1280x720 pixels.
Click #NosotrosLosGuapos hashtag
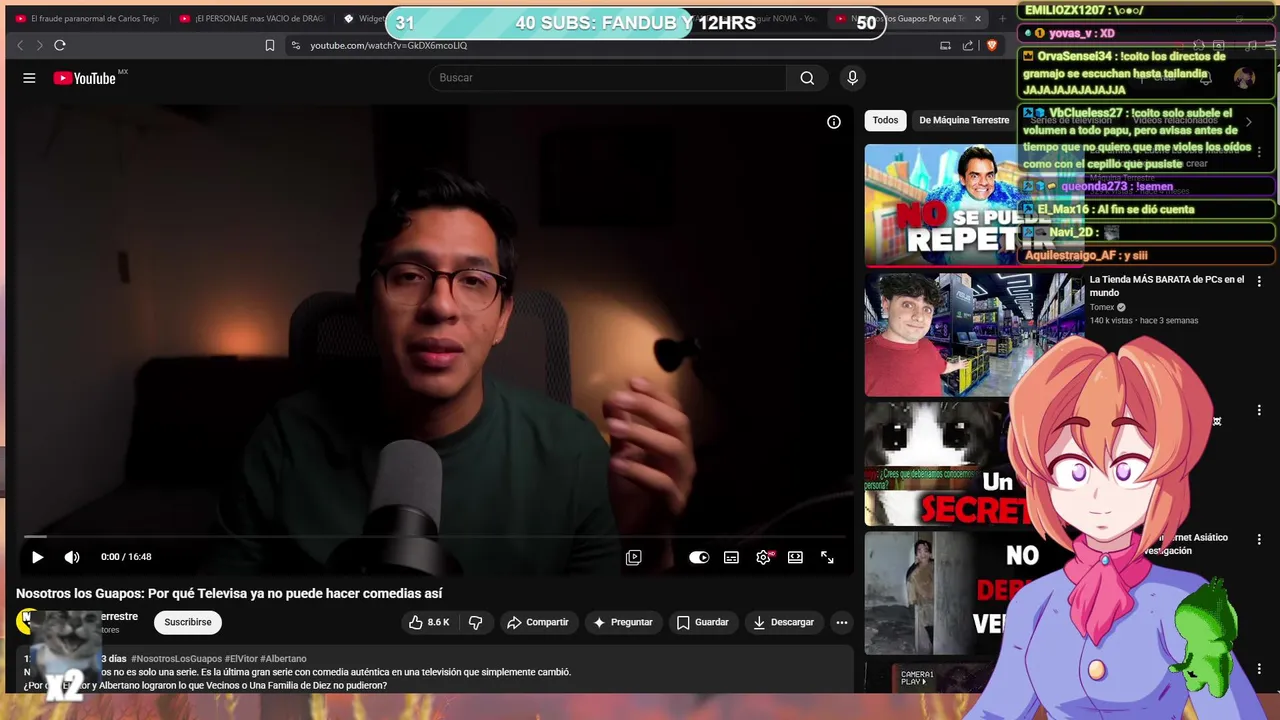click(x=176, y=659)
